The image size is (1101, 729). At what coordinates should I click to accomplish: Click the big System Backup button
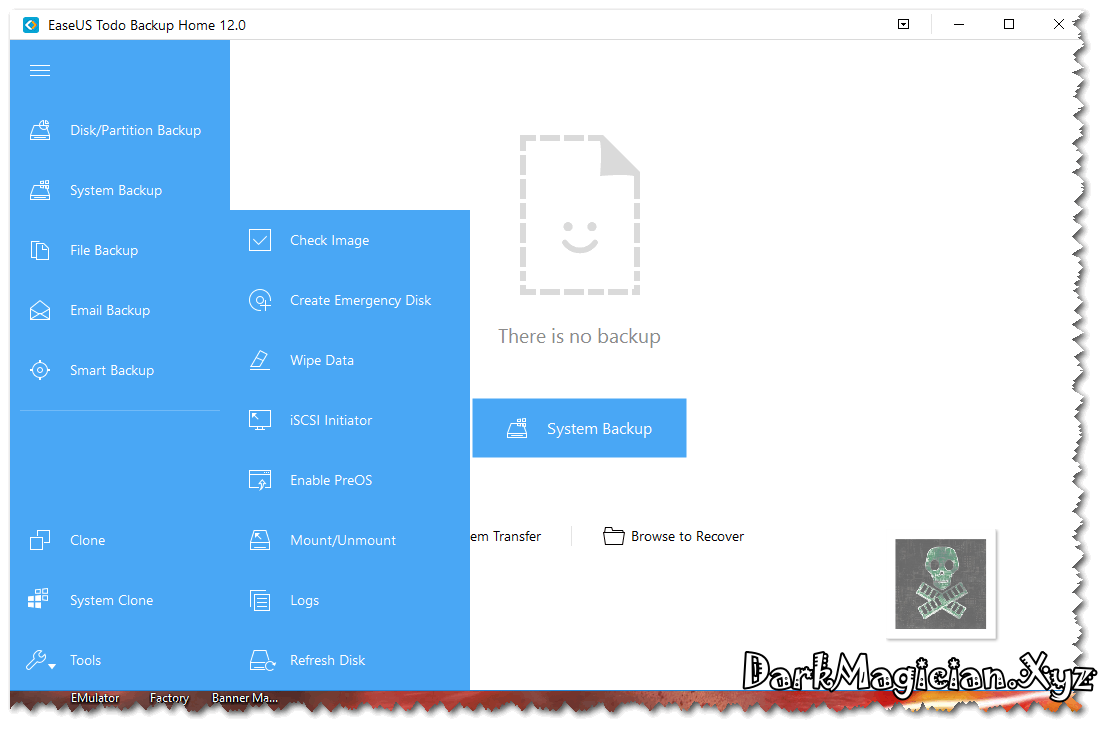point(579,428)
